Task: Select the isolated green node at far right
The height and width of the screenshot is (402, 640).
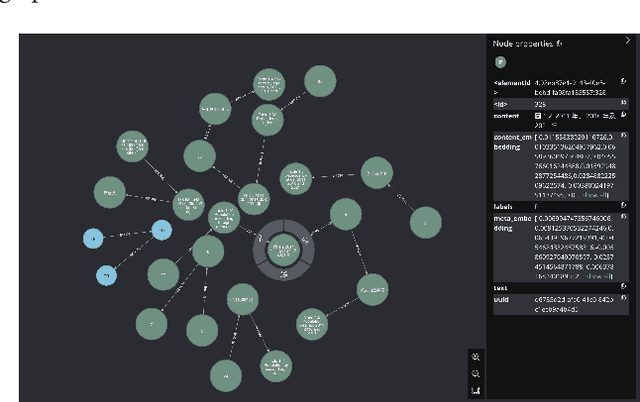Action: coord(426,222)
